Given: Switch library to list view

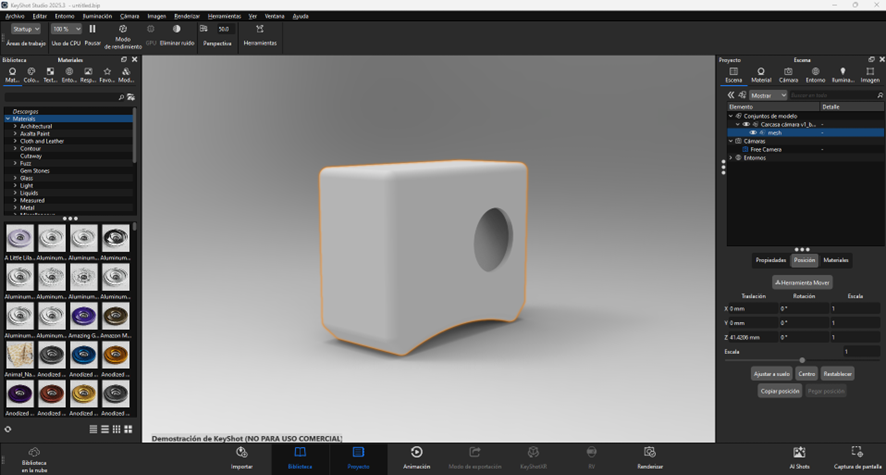Looking at the screenshot, I should coord(93,429).
